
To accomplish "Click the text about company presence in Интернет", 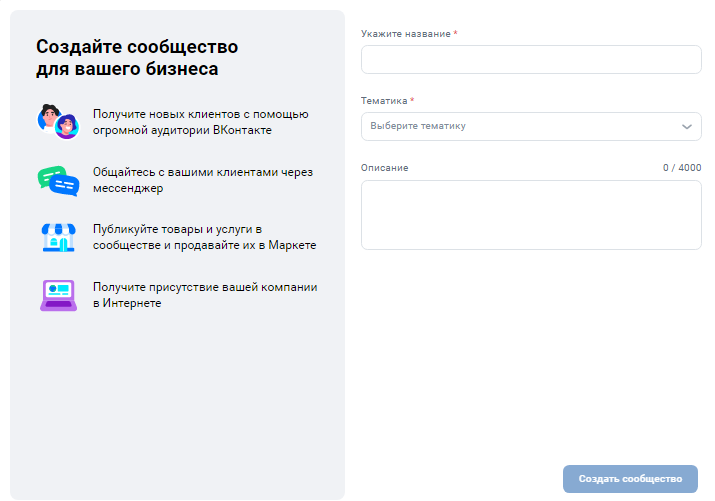I will pos(204,295).
